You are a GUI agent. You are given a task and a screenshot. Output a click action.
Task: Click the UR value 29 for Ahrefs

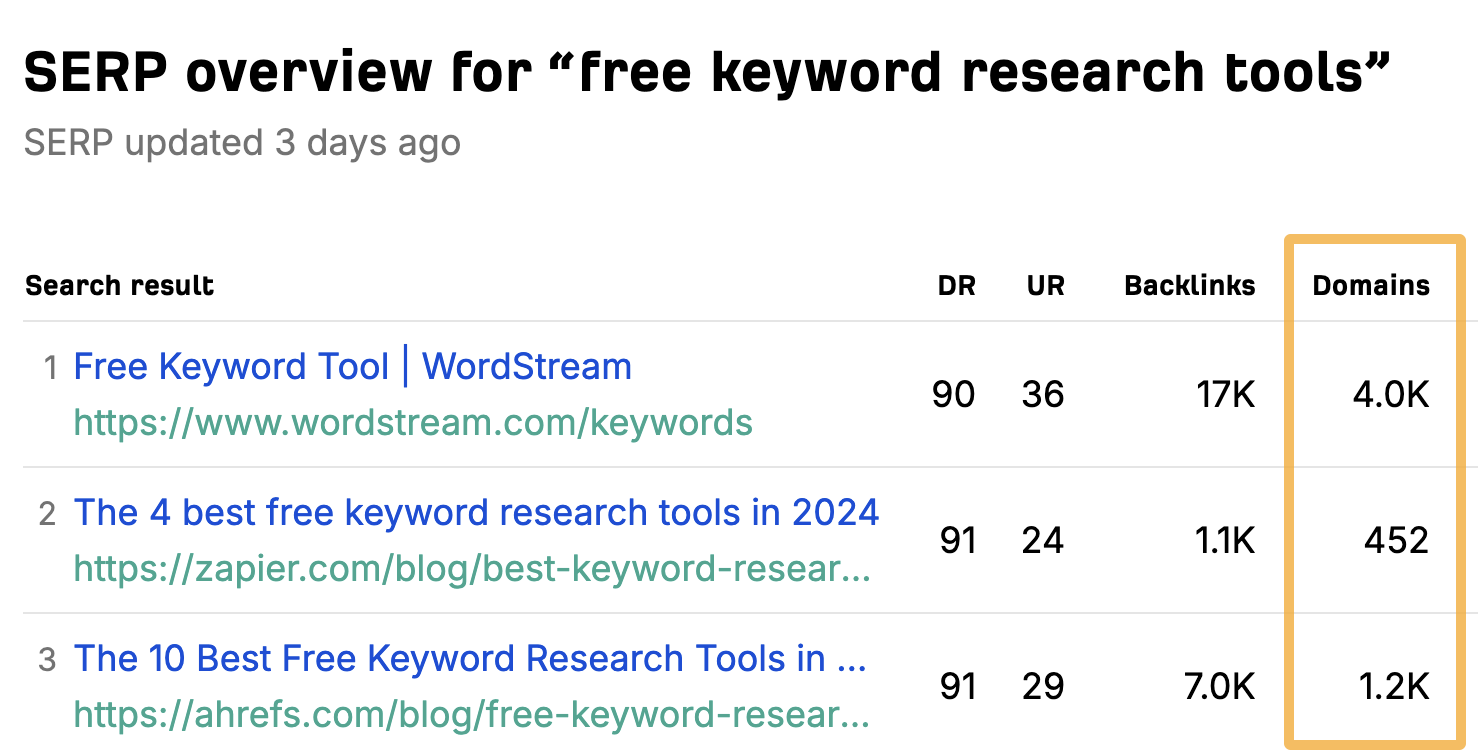[1043, 687]
